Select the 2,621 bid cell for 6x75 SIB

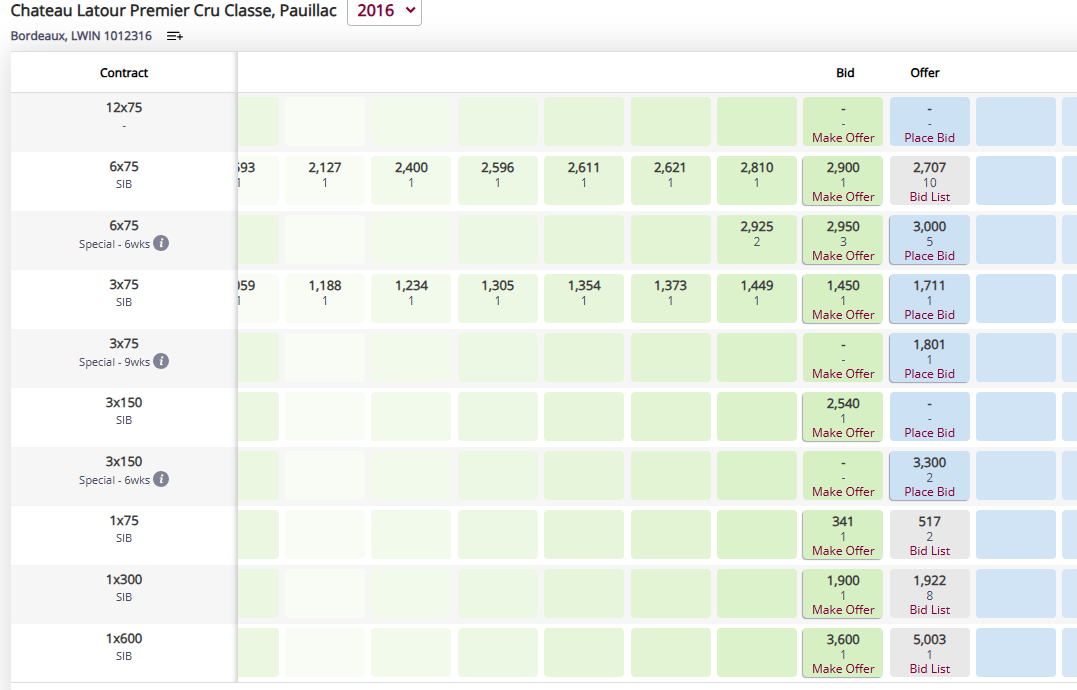pyautogui.click(x=670, y=181)
